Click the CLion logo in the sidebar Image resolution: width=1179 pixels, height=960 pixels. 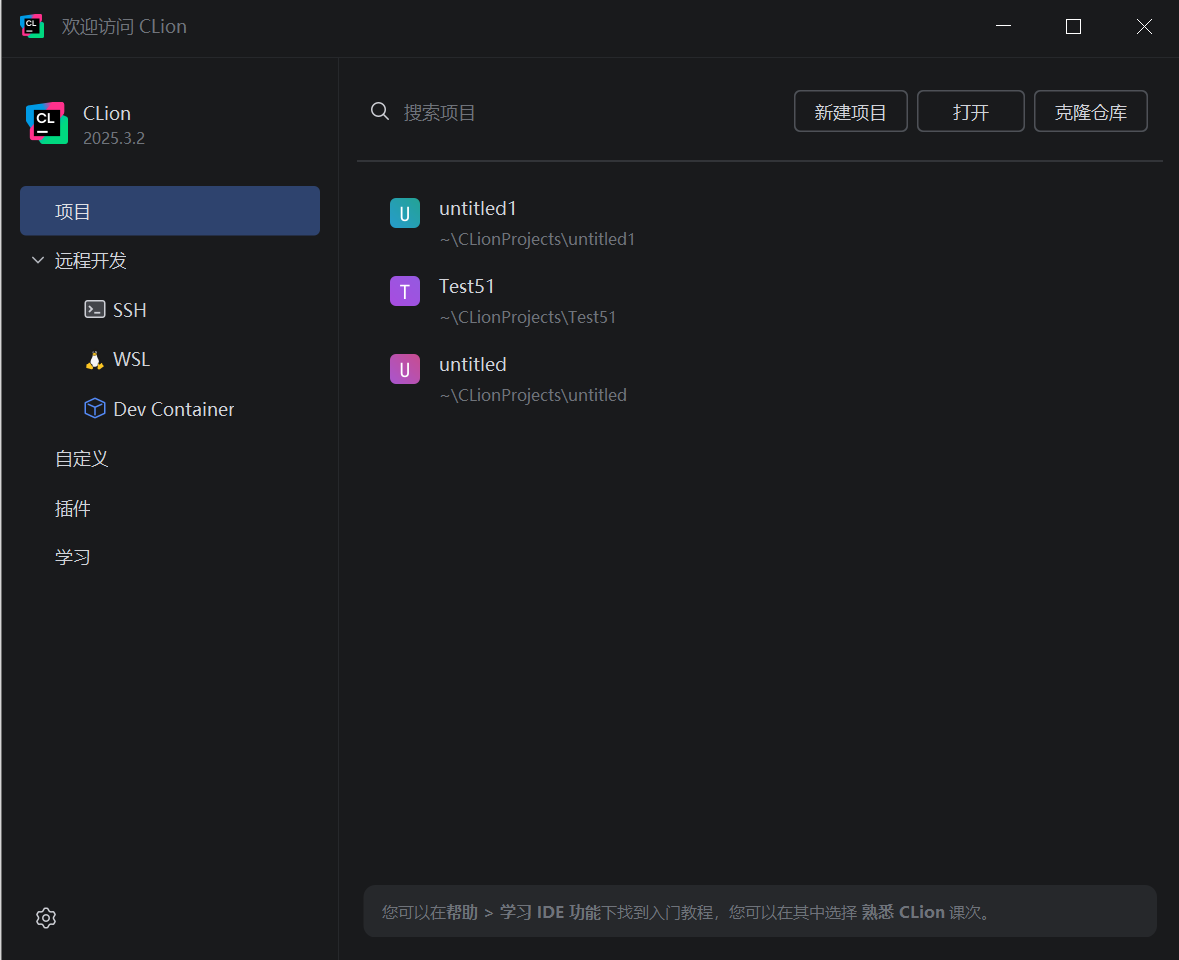(47, 122)
